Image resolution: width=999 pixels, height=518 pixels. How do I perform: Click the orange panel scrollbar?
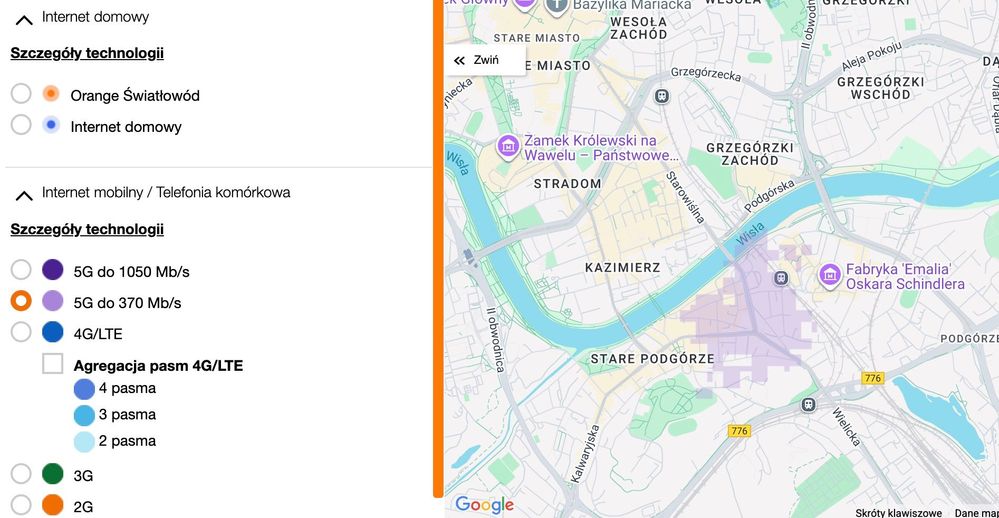click(x=438, y=250)
